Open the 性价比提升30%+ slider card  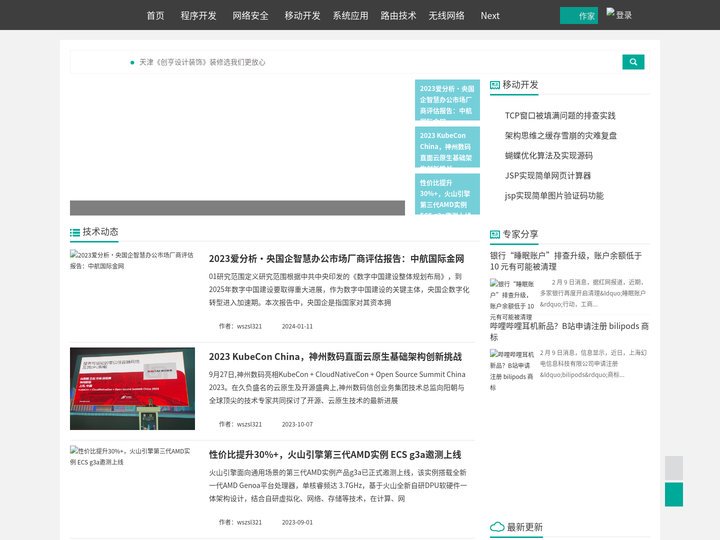pos(447,194)
